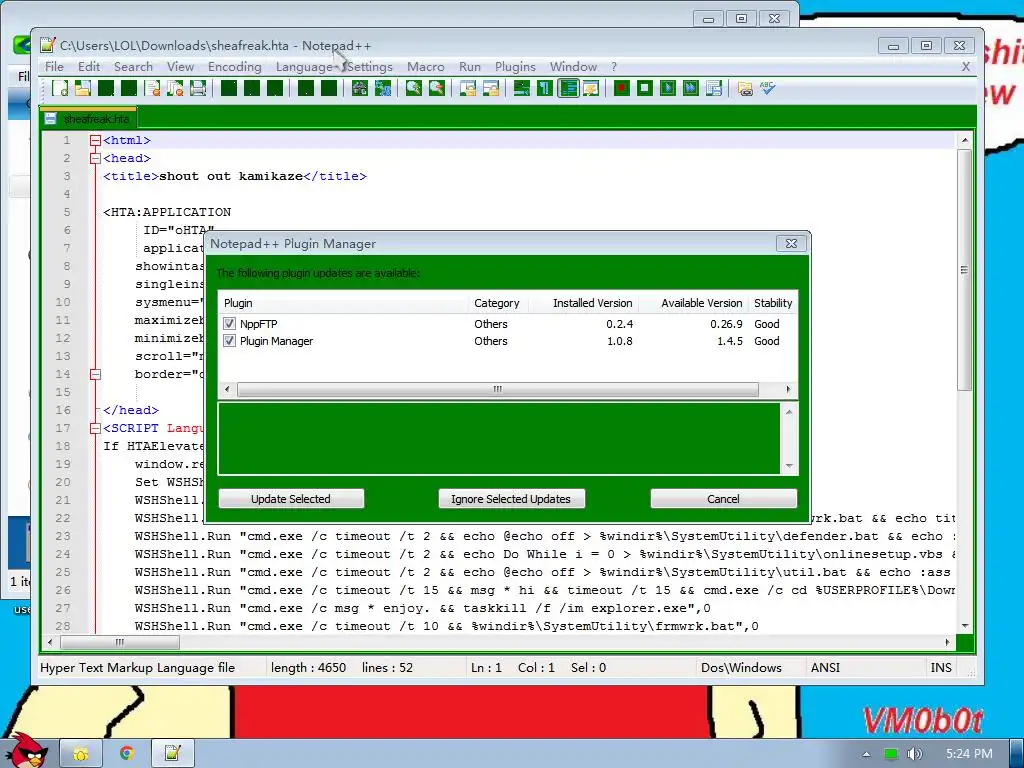Click the Open file folder icon
The height and width of the screenshot is (768, 1024).
83,88
